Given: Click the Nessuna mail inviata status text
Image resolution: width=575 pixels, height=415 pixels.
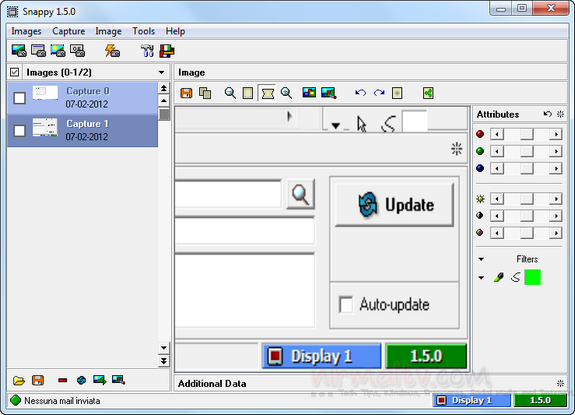Looking at the screenshot, I should (62, 401).
